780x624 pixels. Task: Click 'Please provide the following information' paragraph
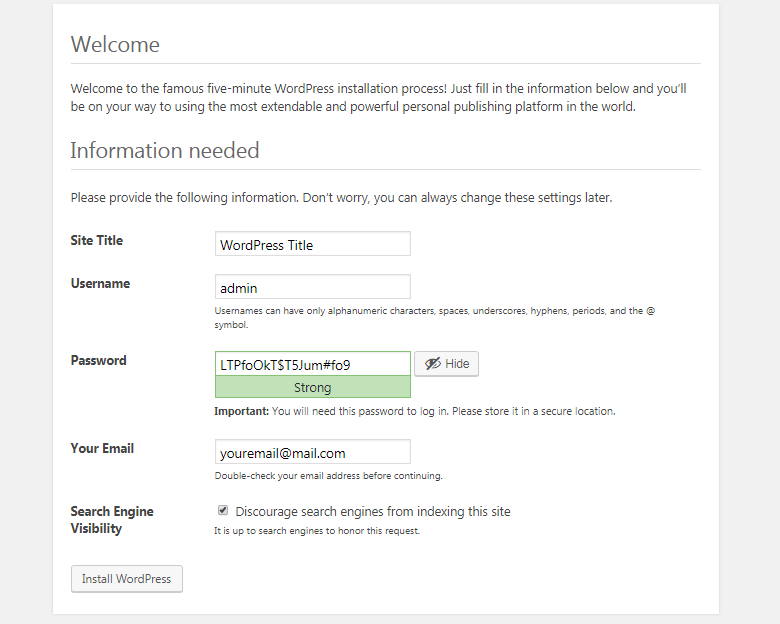341,198
